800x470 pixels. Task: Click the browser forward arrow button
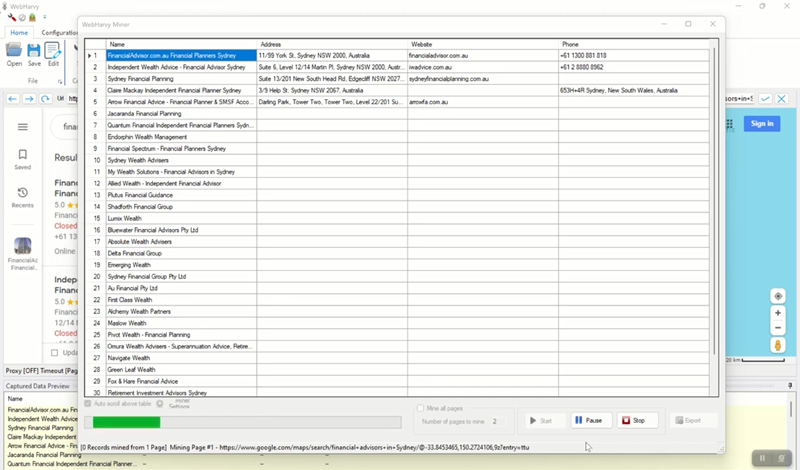(29, 99)
